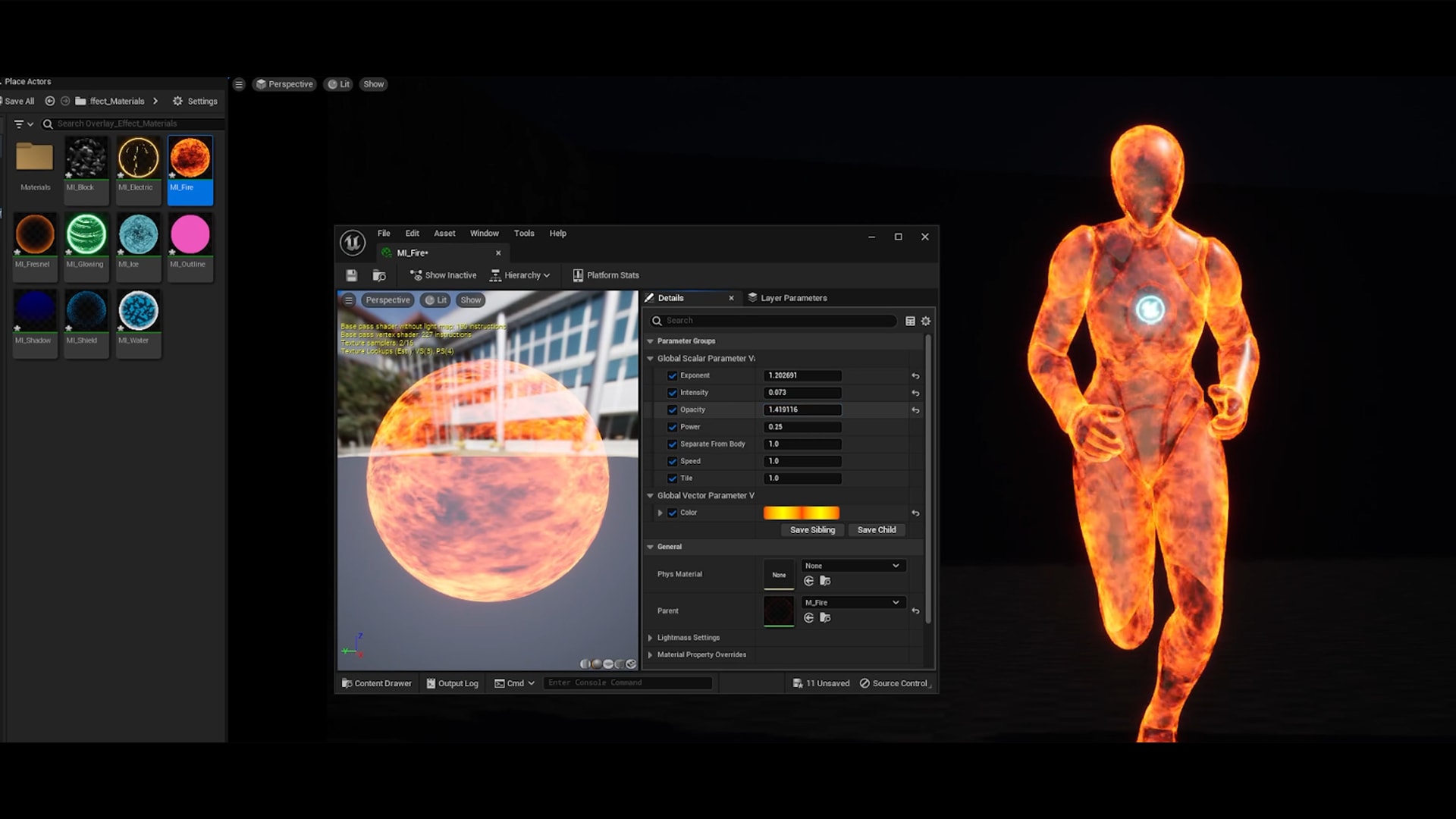Toggle the Color parameter override checkbox
The image size is (1456, 819).
coord(673,513)
